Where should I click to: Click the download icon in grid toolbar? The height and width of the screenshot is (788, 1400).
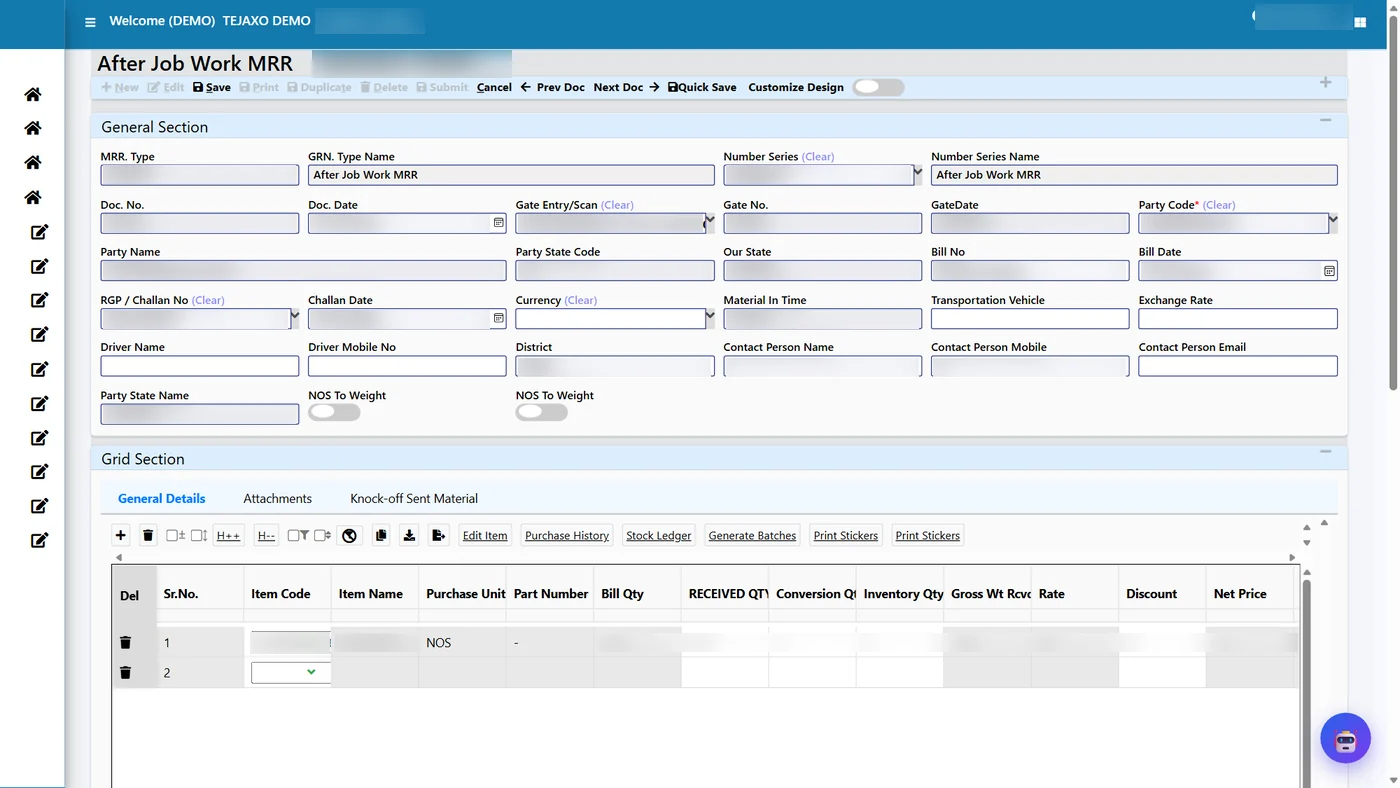(x=409, y=535)
